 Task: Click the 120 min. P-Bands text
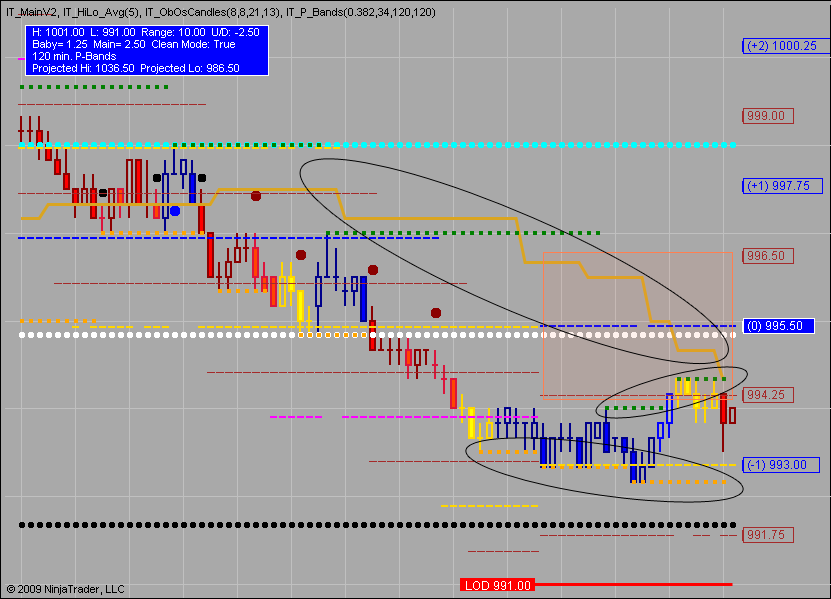(x=74, y=56)
